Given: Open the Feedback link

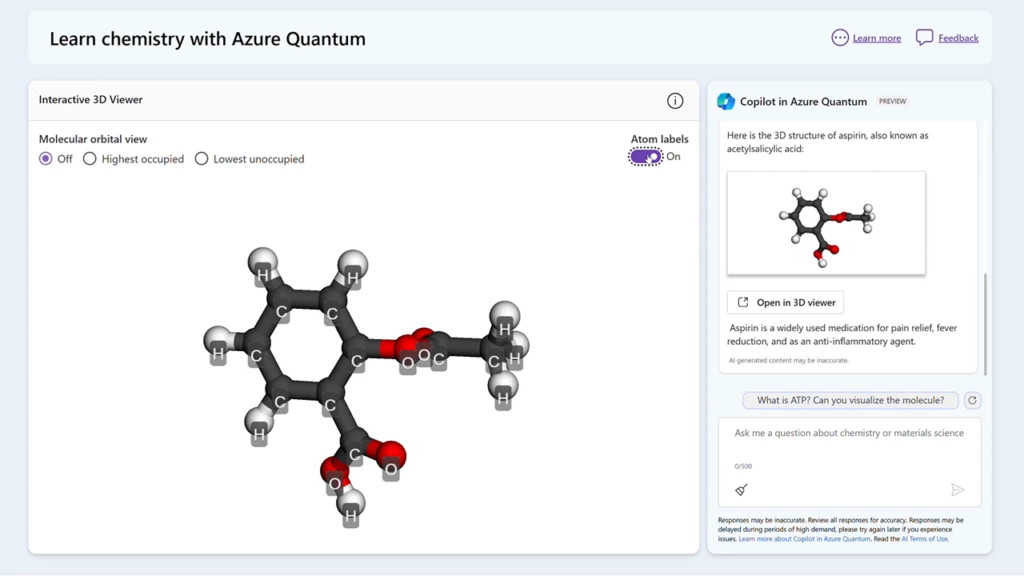Looking at the screenshot, I should point(958,39).
